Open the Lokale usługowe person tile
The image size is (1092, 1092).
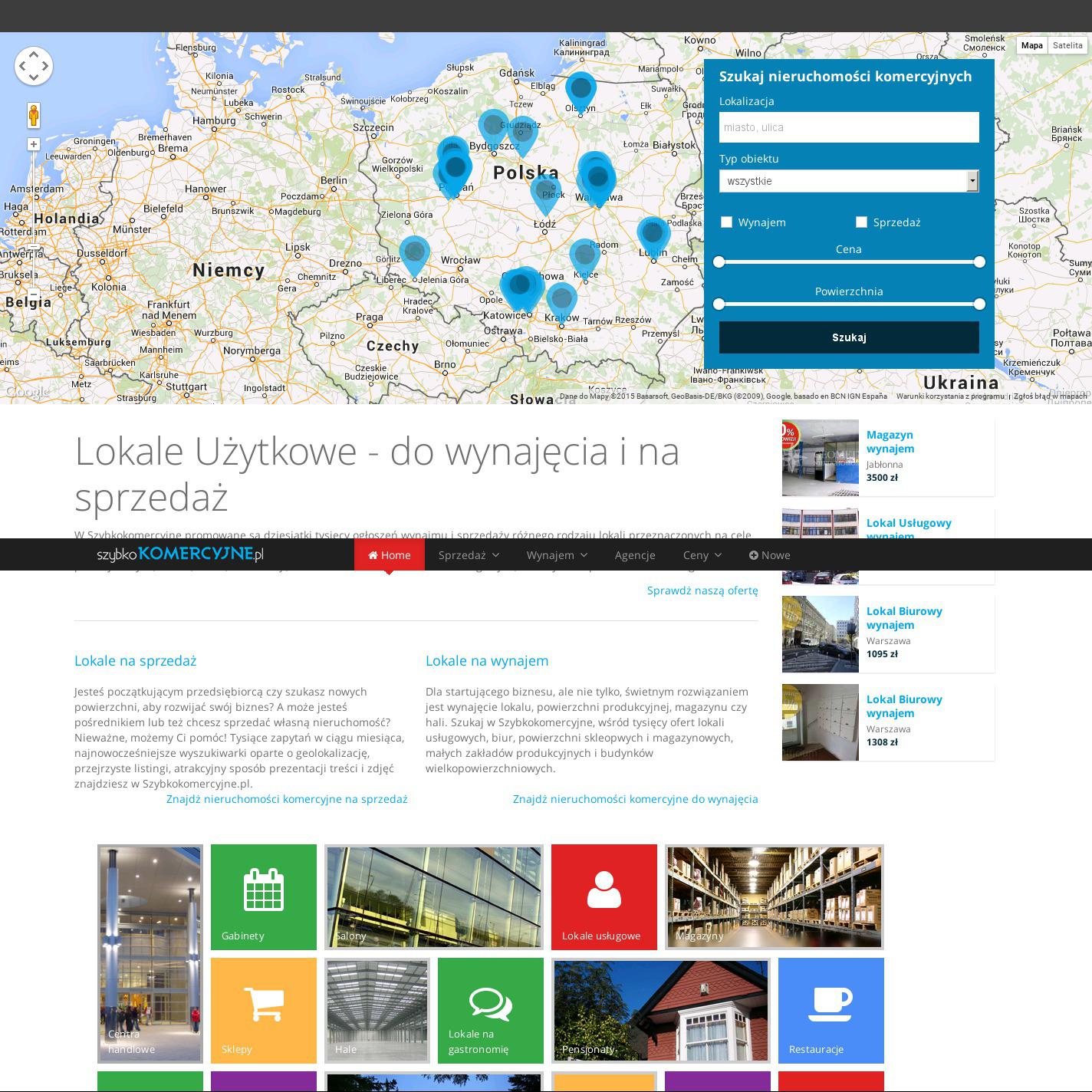click(x=604, y=897)
